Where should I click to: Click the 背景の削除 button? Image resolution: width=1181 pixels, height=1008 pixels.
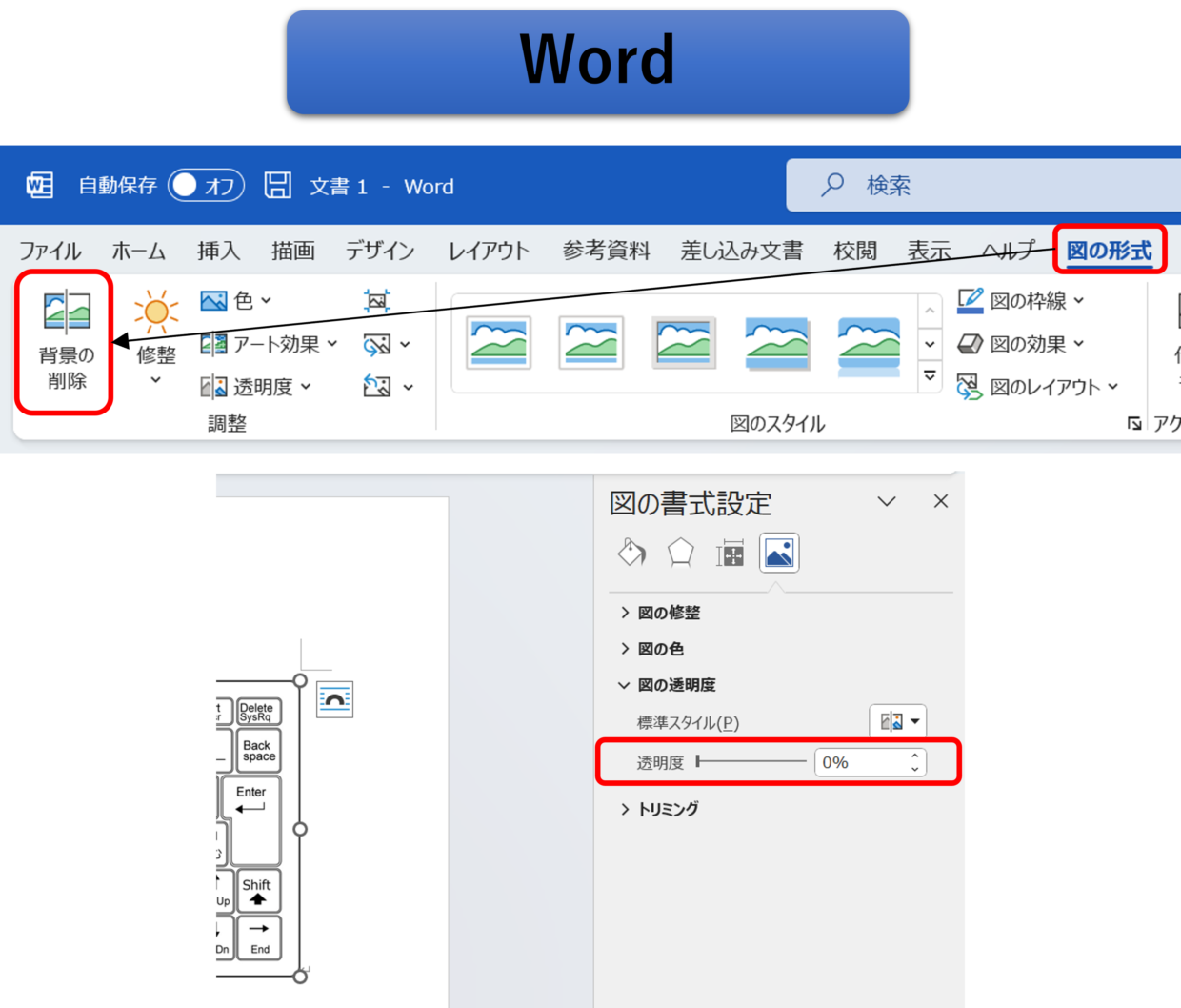(65, 342)
